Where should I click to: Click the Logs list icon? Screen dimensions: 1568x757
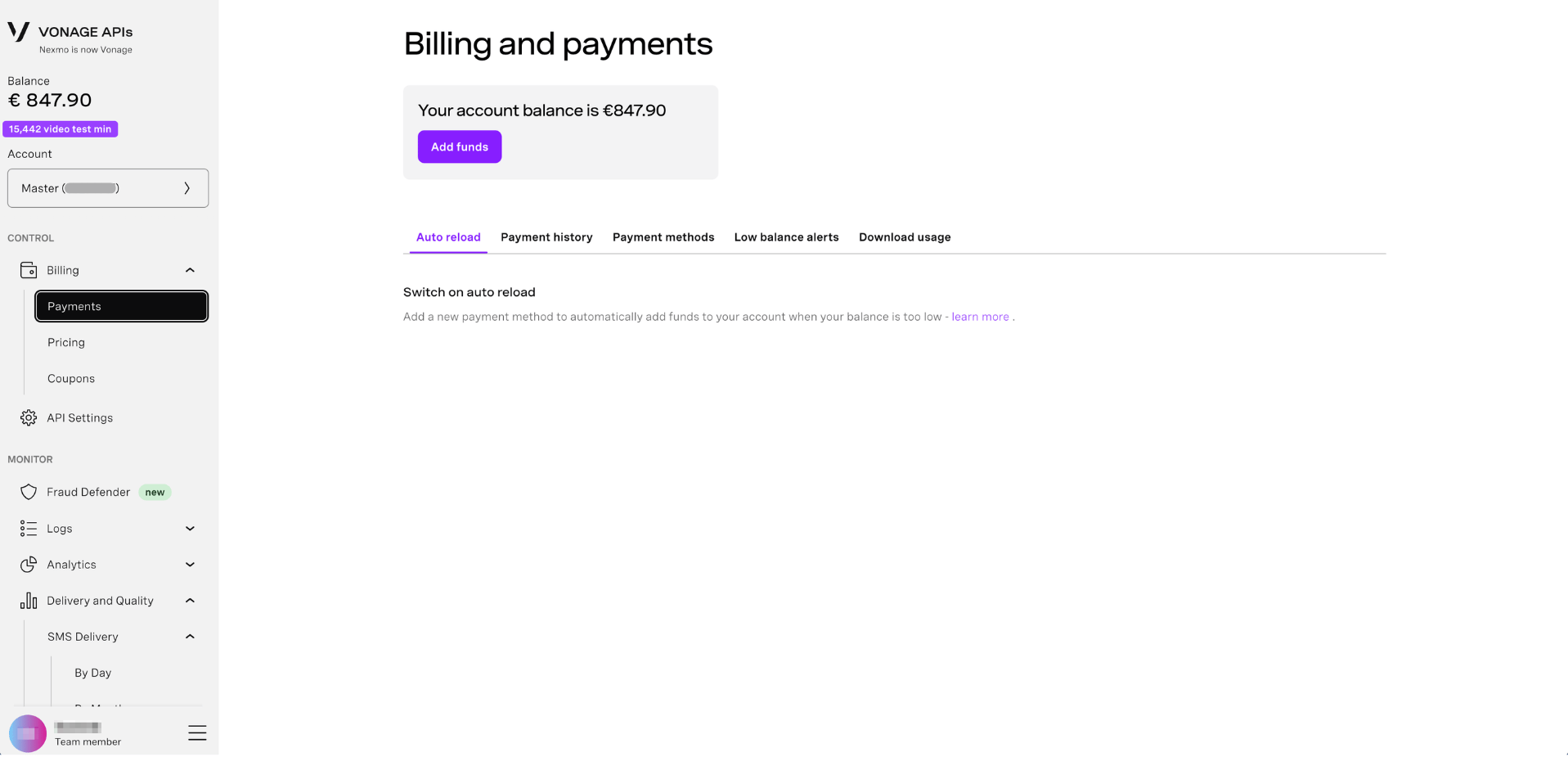click(x=29, y=529)
